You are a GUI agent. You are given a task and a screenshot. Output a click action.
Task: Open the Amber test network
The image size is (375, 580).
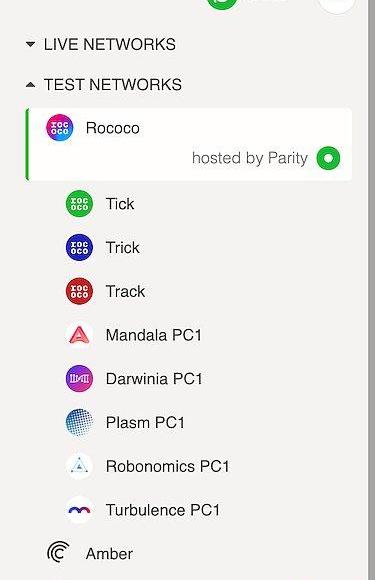click(109, 554)
